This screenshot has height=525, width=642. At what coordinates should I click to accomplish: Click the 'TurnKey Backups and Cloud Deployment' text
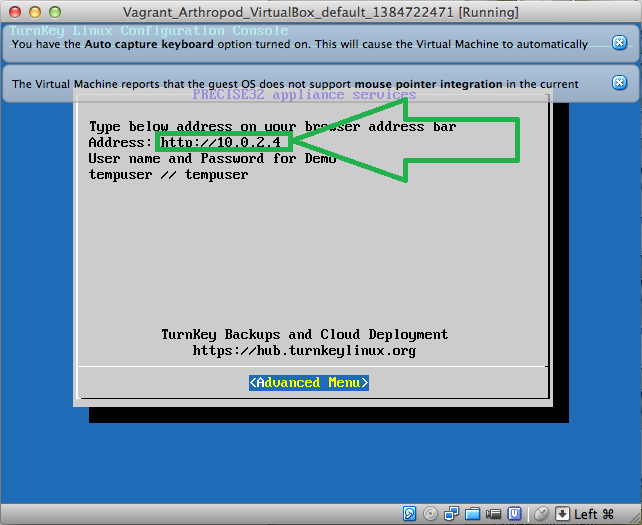point(305,335)
